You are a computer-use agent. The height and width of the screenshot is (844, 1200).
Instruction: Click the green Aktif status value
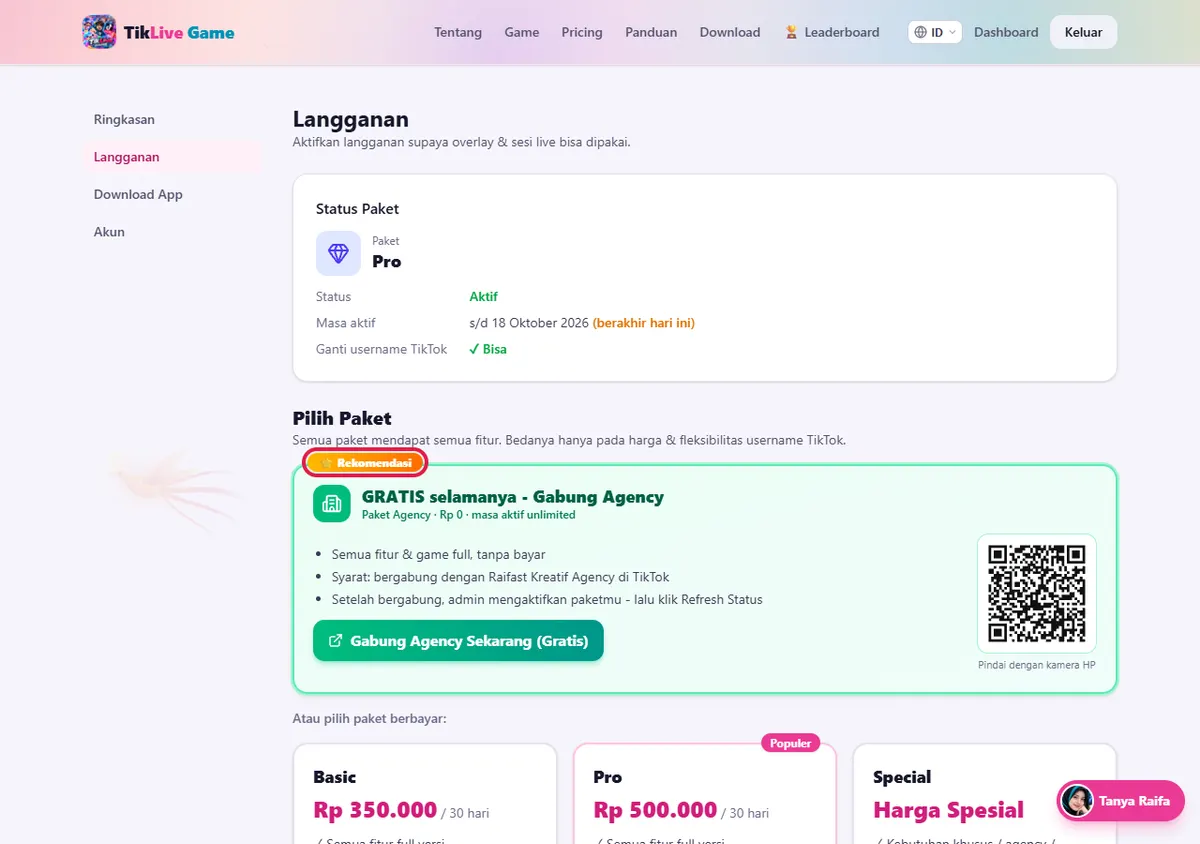coord(483,297)
